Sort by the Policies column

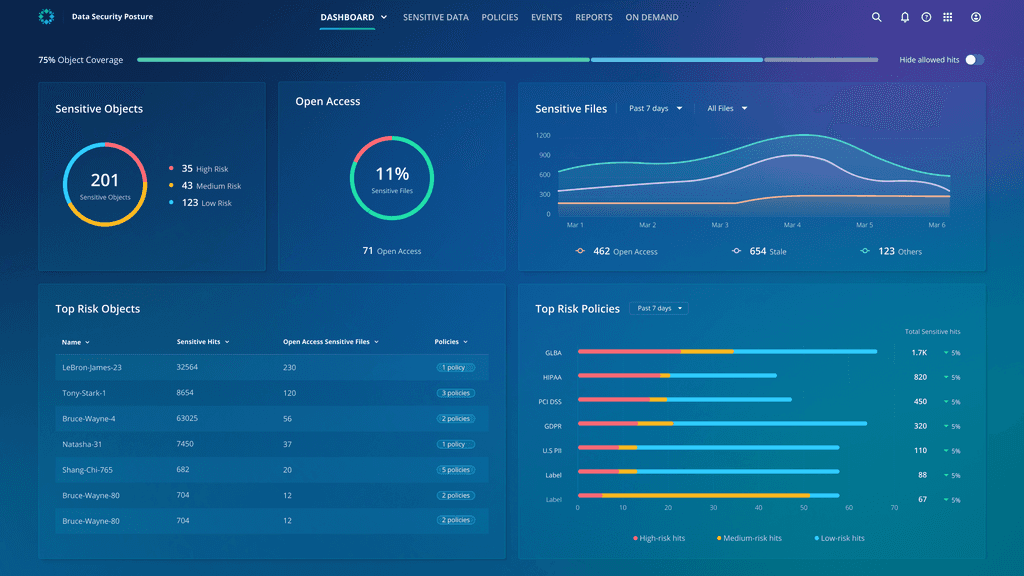tap(451, 342)
